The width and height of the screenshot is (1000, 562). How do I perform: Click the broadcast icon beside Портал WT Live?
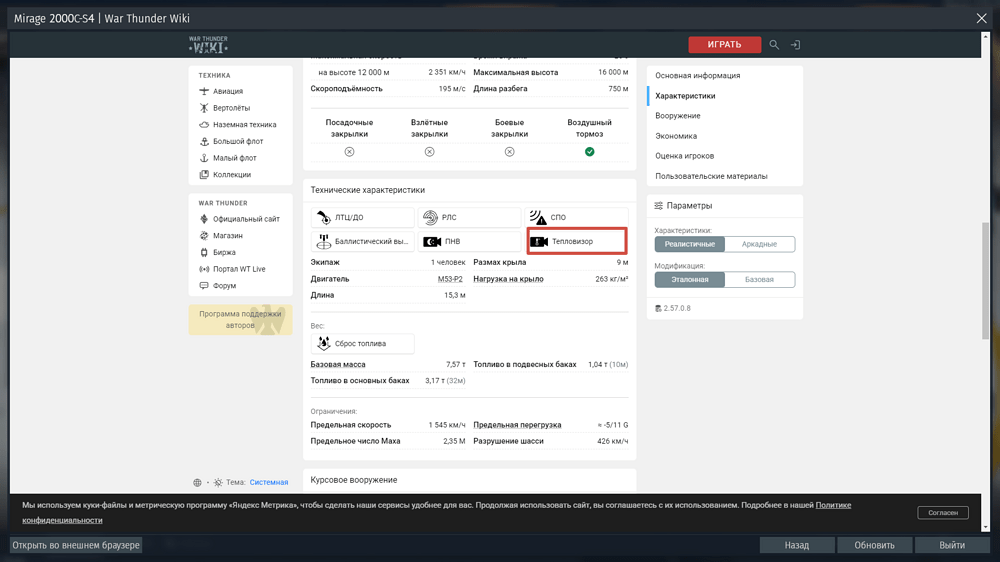pos(204,269)
